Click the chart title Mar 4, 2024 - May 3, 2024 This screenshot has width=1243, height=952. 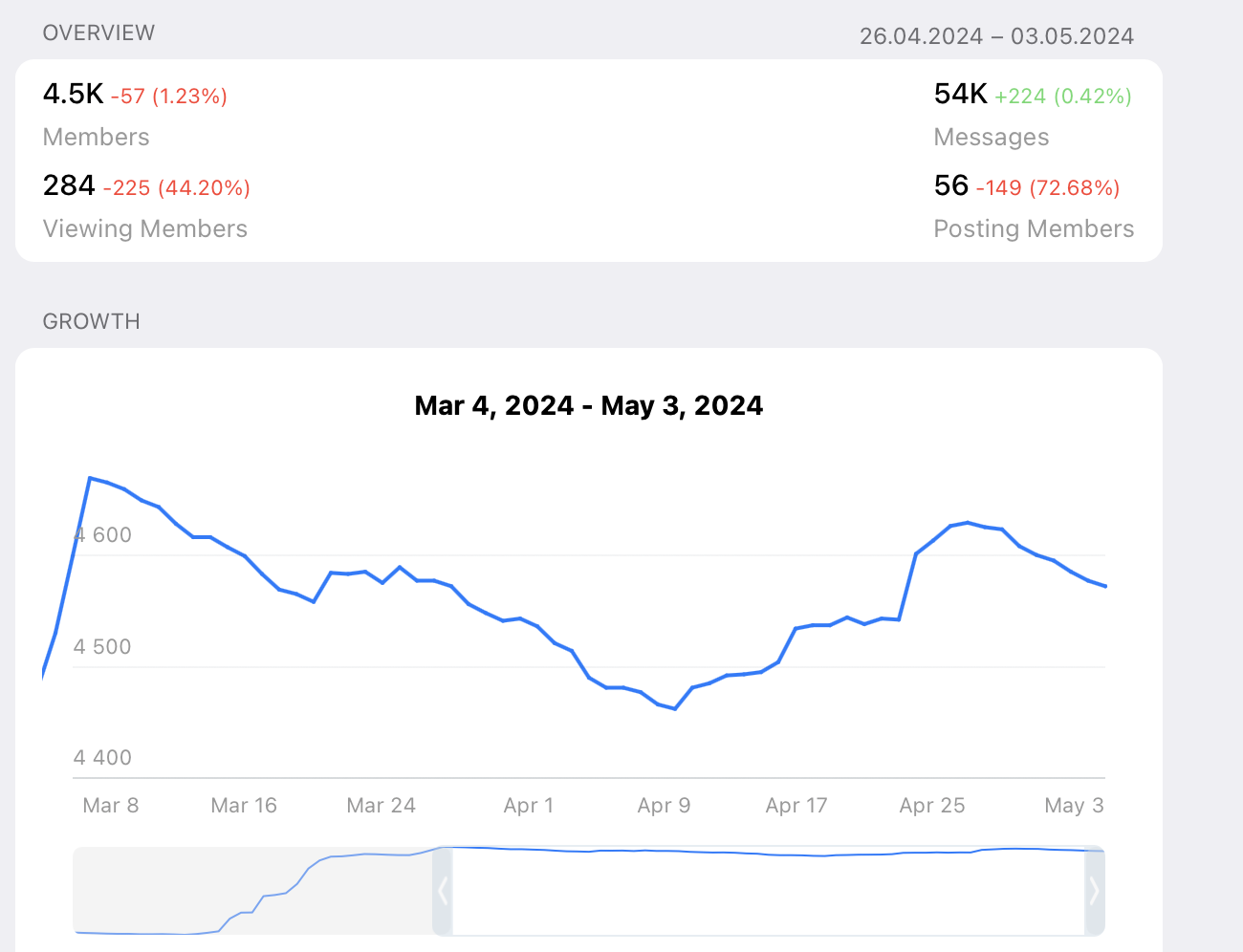[x=589, y=405]
